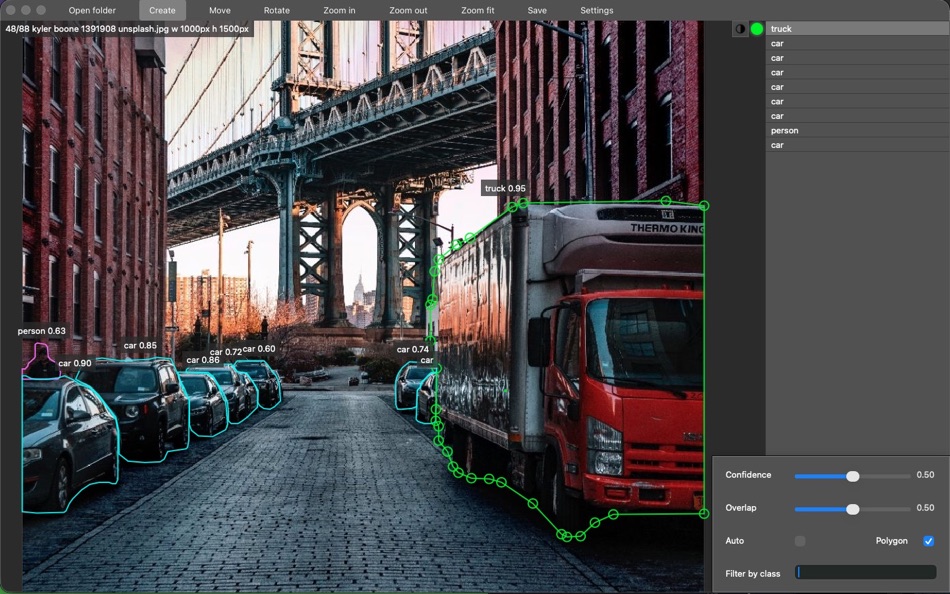Toggle the contrast half-circle icon
Viewport: 950px width, 594px height.
coord(740,28)
